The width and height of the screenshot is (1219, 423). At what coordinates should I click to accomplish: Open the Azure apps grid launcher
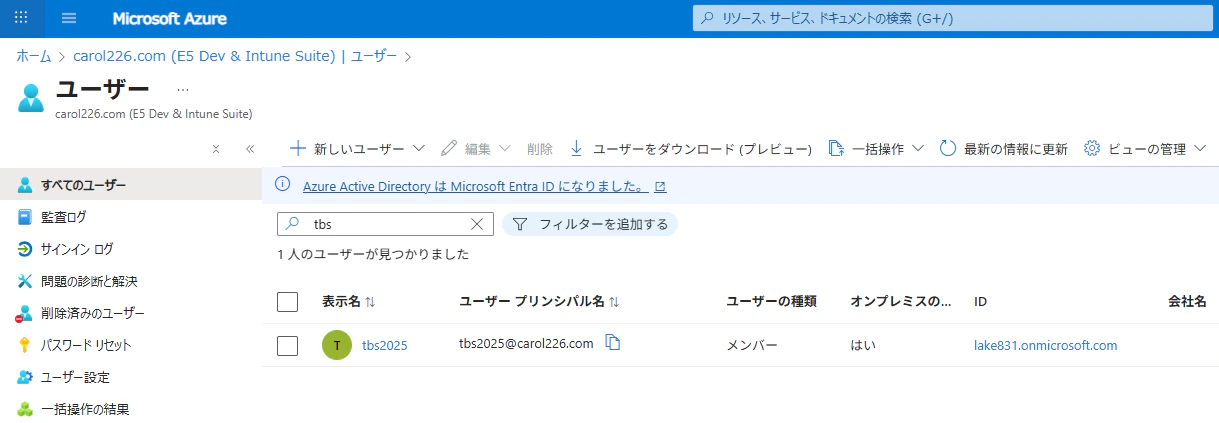22,18
